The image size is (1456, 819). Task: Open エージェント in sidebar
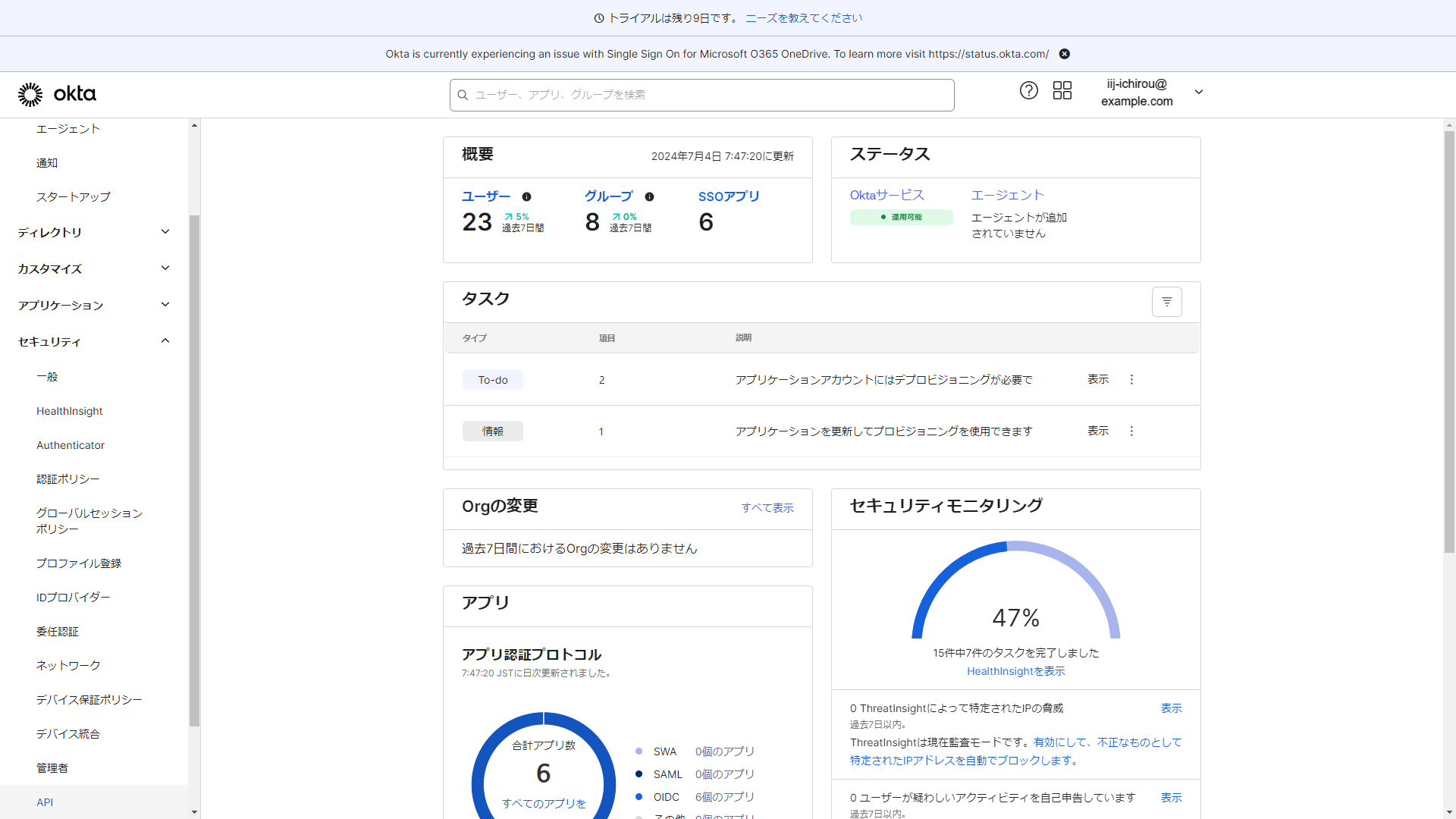(x=68, y=129)
